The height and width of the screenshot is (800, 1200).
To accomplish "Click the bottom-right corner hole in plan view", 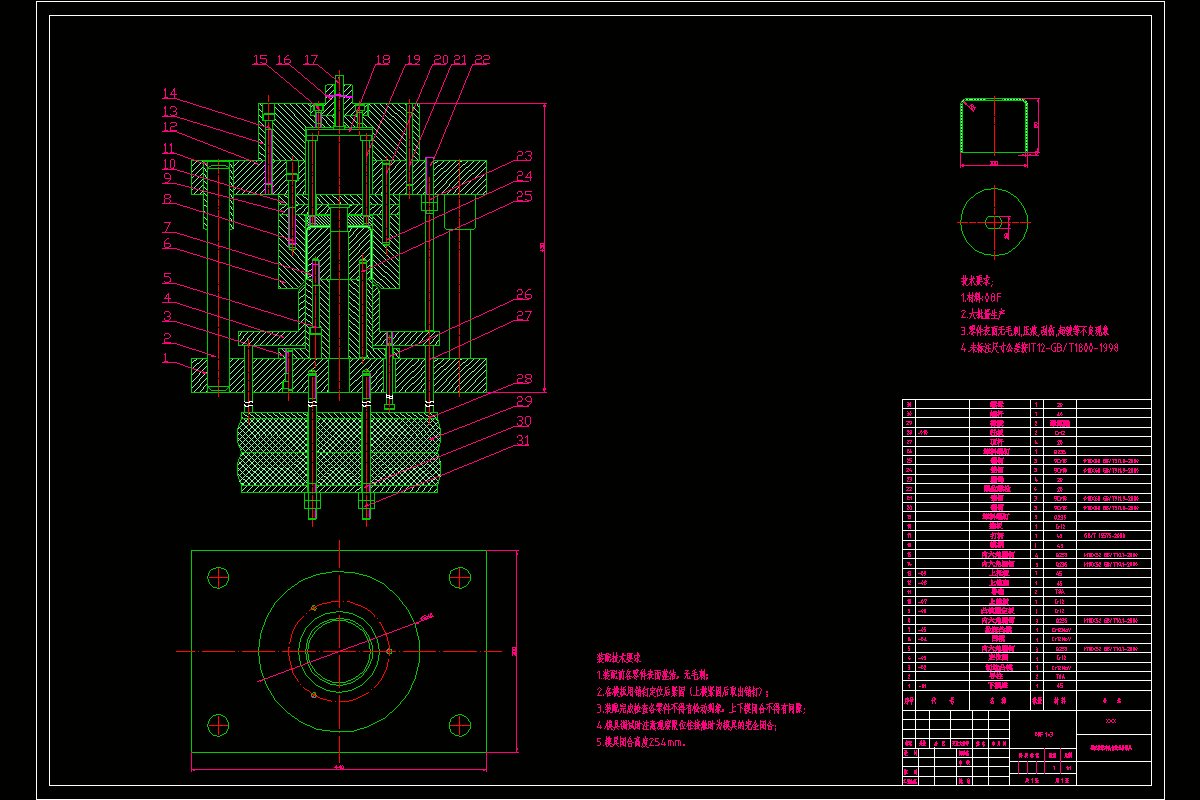I will (x=459, y=724).
